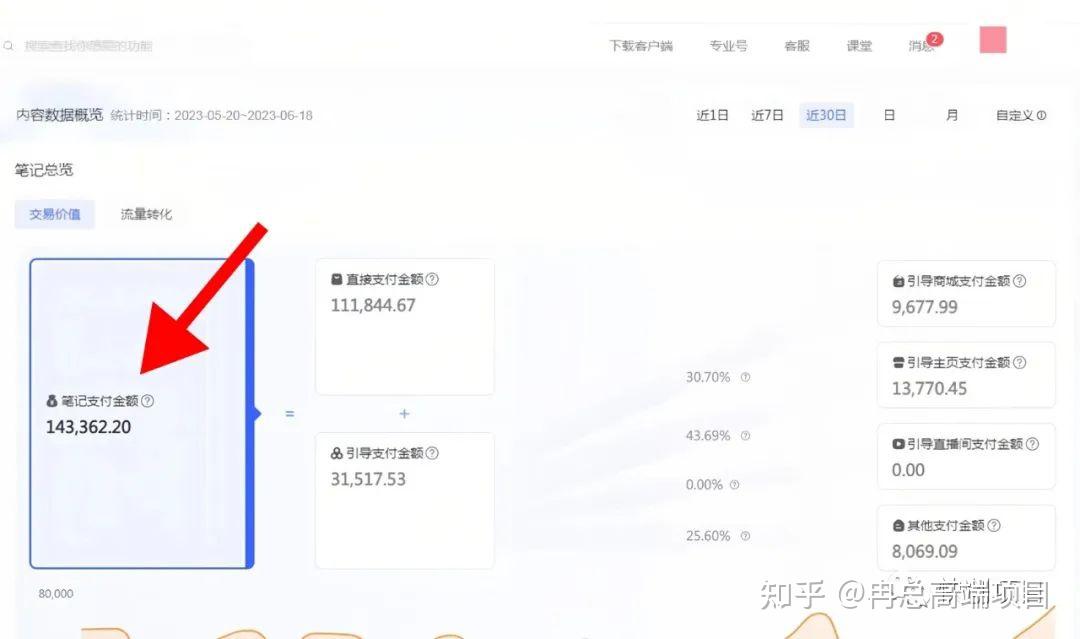Select 近7日 time range
The width and height of the screenshot is (1080, 639).
[767, 115]
